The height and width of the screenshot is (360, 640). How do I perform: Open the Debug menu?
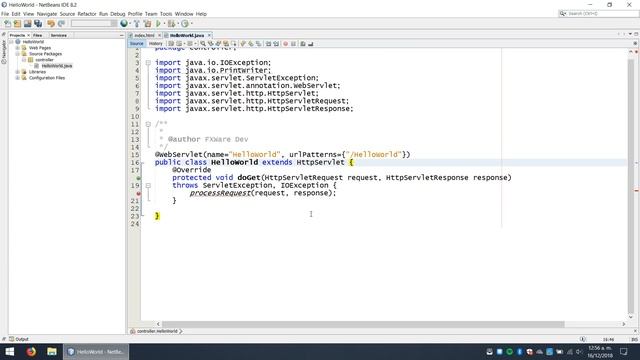coord(118,14)
